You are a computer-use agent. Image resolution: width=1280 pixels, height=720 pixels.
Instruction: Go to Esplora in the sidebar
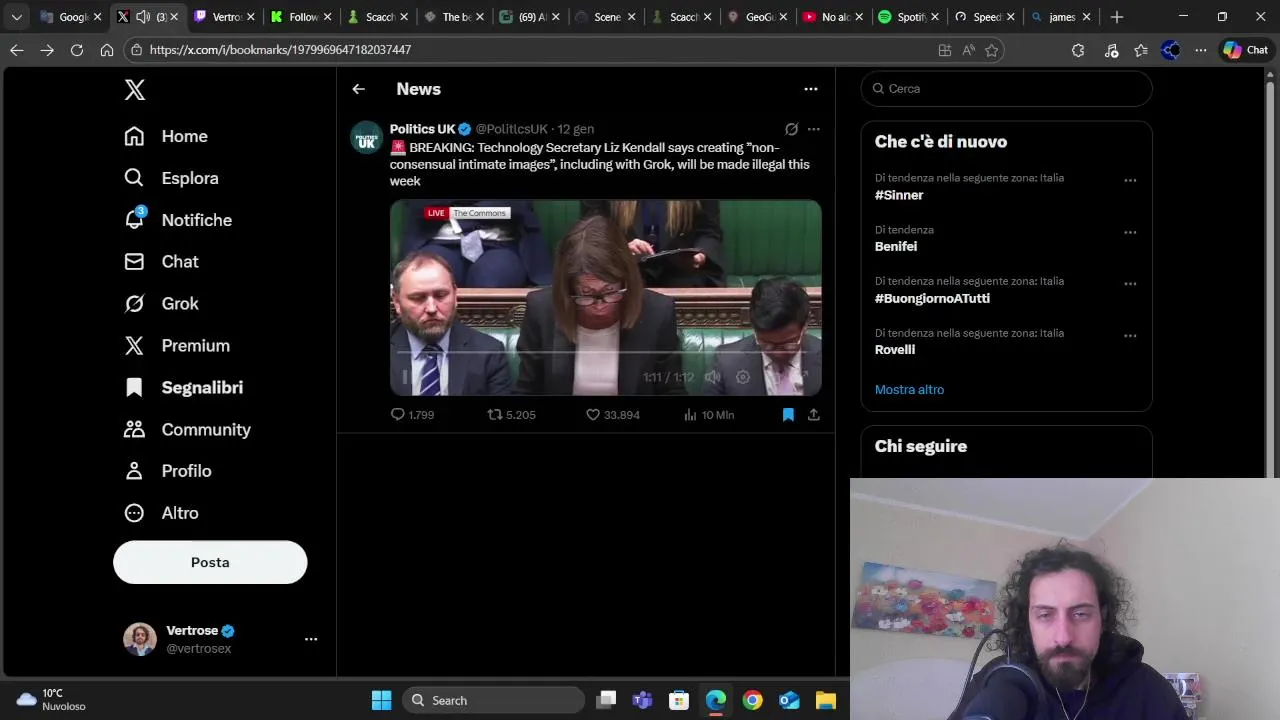(x=171, y=178)
